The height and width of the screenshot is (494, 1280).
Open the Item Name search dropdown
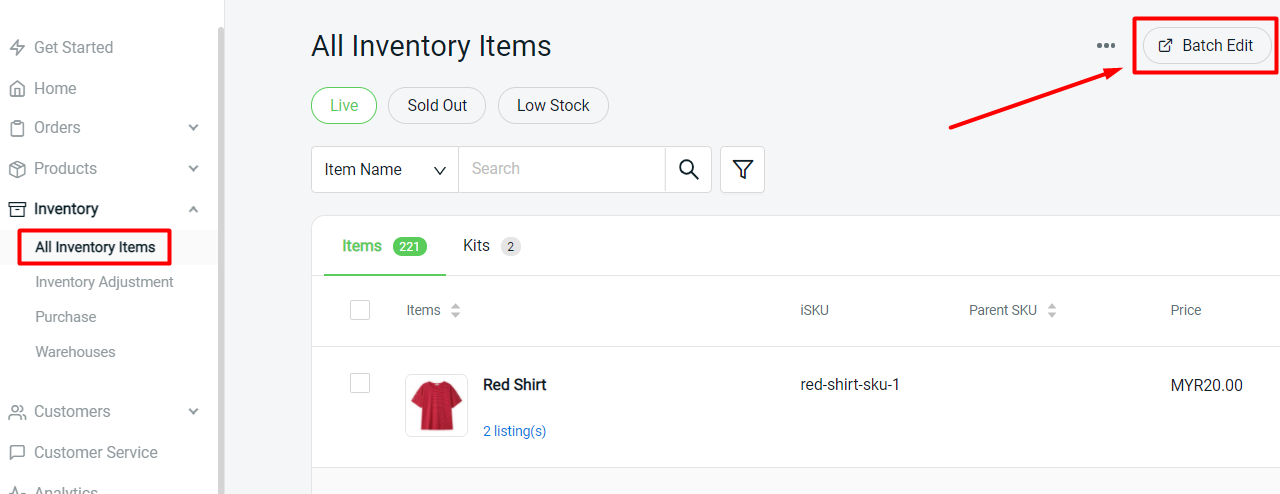pos(385,169)
